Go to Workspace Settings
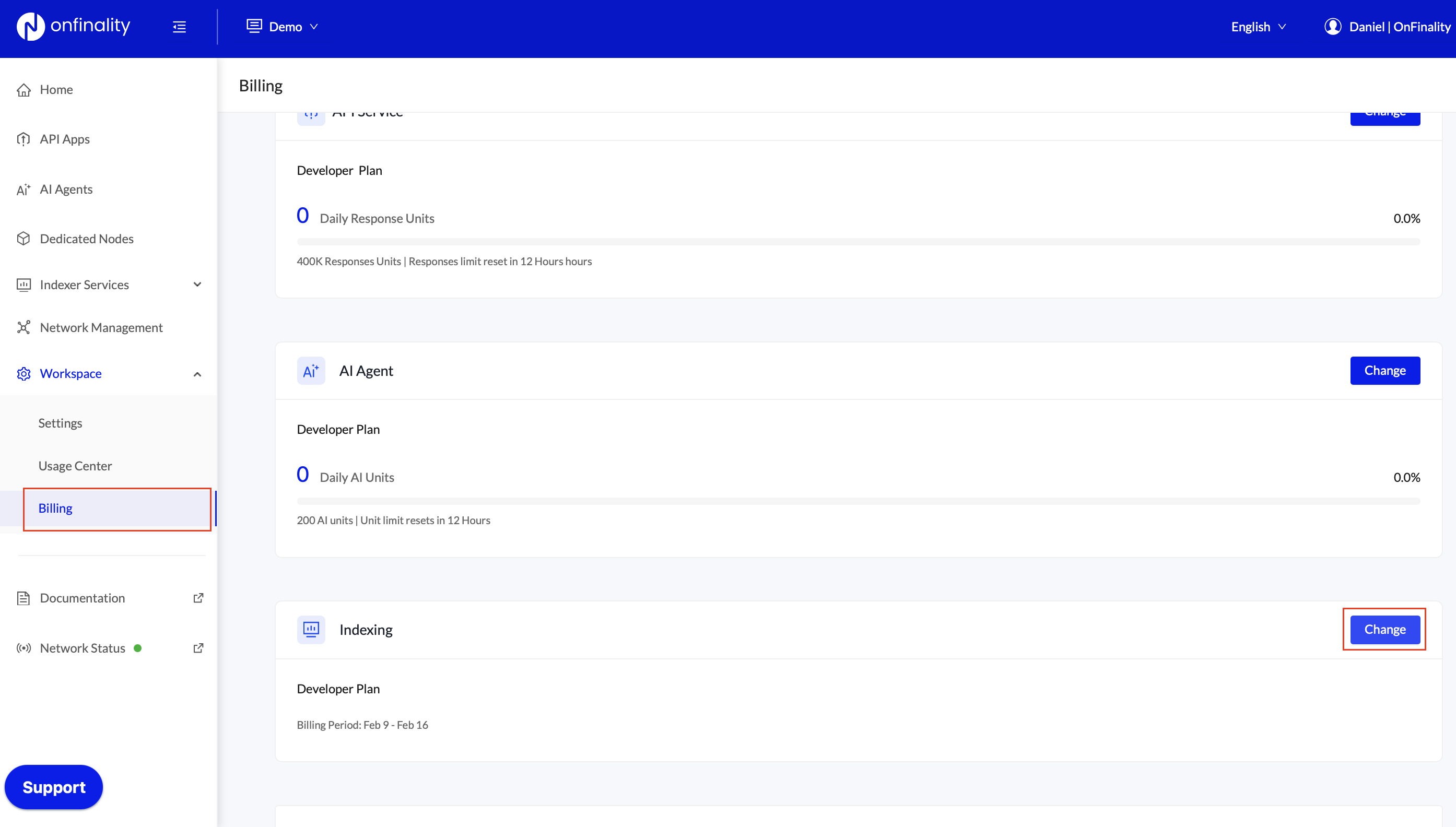The height and width of the screenshot is (827, 1456). (x=60, y=423)
